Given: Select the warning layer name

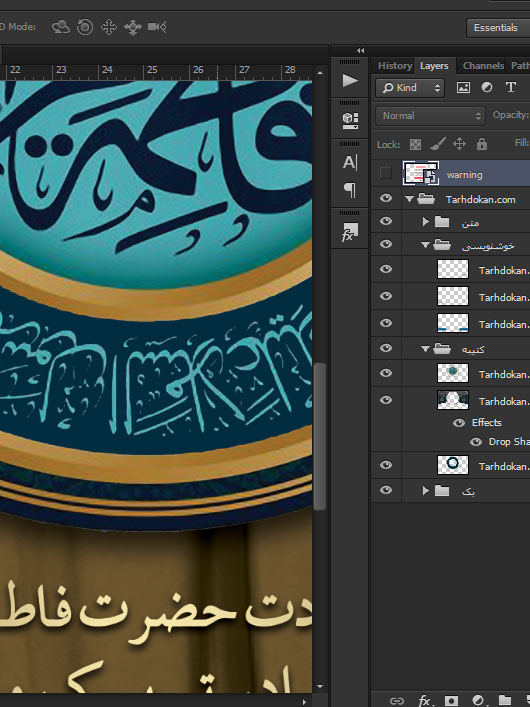Looking at the screenshot, I should [x=464, y=175].
